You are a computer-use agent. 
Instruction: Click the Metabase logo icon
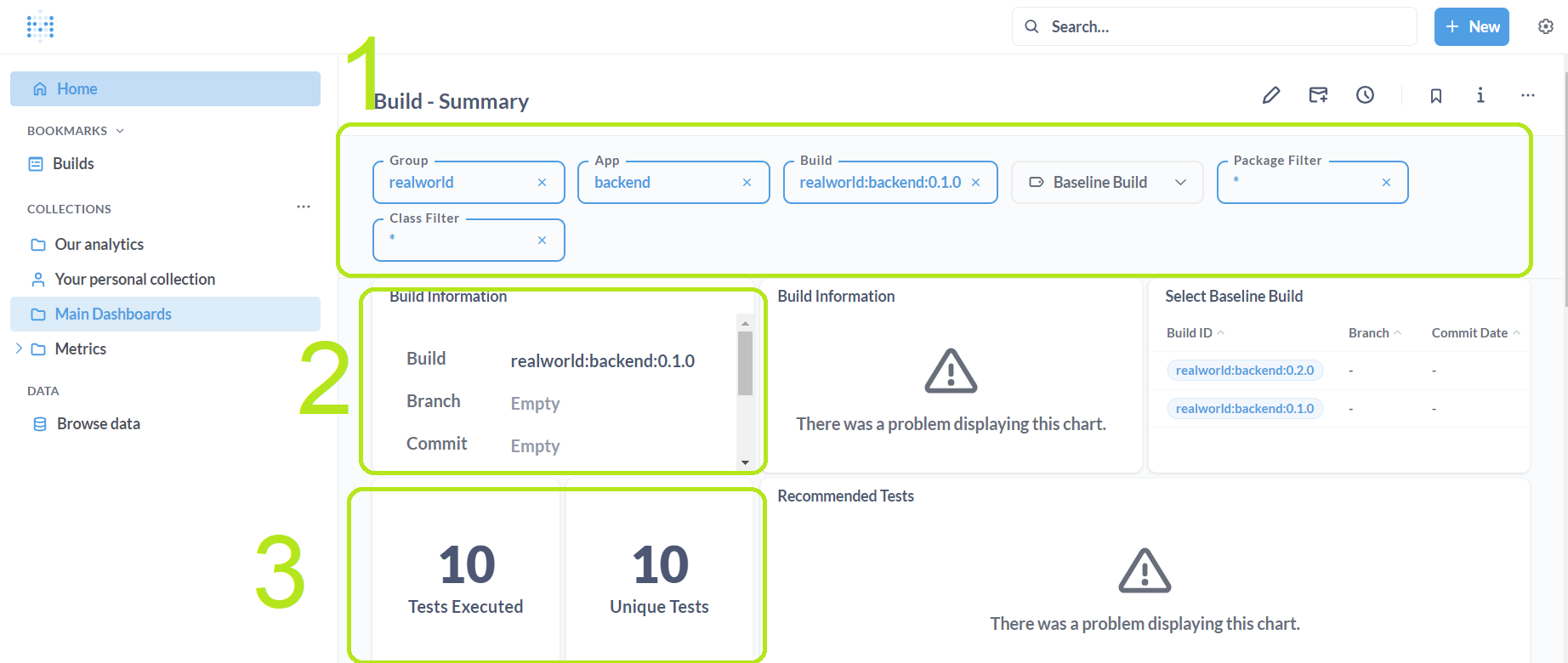(40, 26)
